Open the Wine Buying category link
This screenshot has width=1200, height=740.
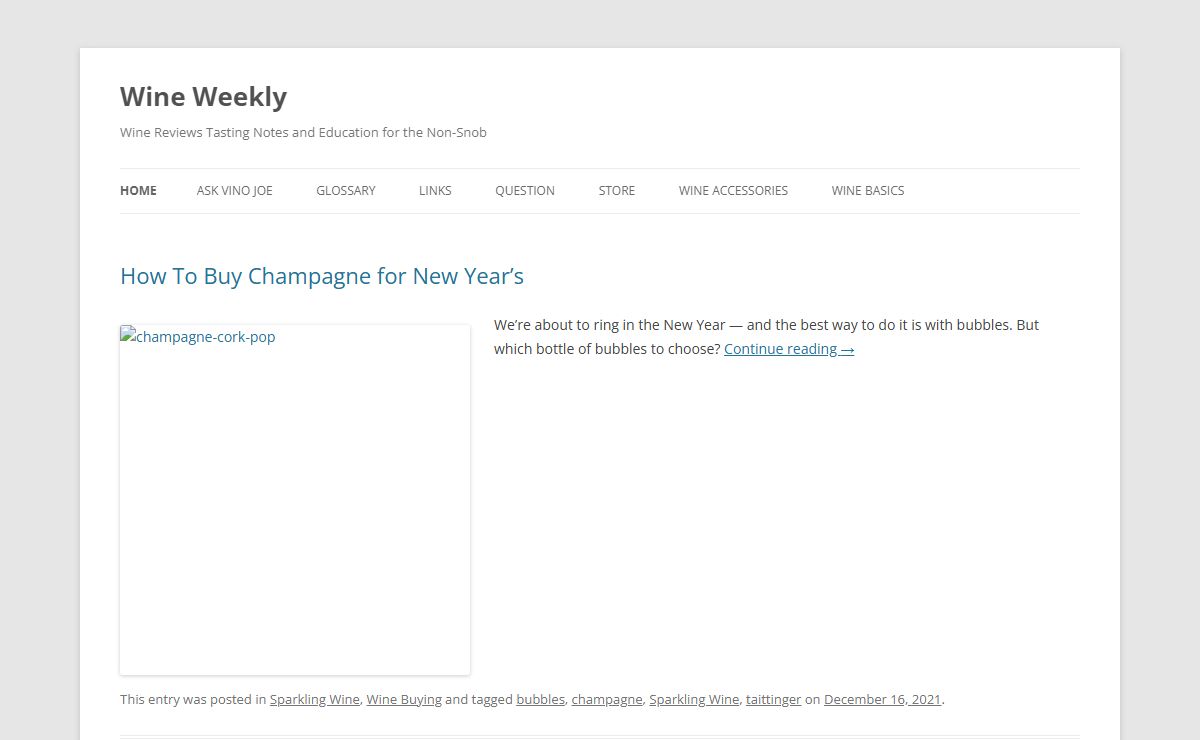404,700
